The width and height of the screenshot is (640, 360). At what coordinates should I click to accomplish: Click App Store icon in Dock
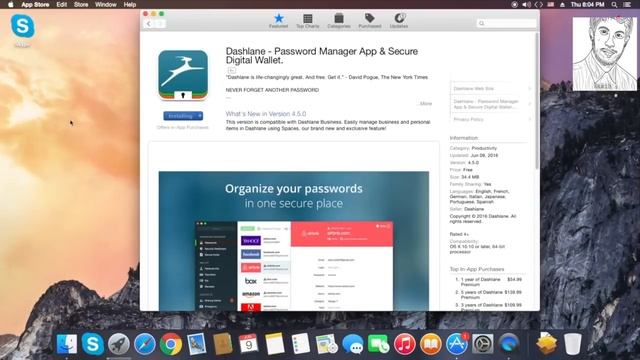457,344
